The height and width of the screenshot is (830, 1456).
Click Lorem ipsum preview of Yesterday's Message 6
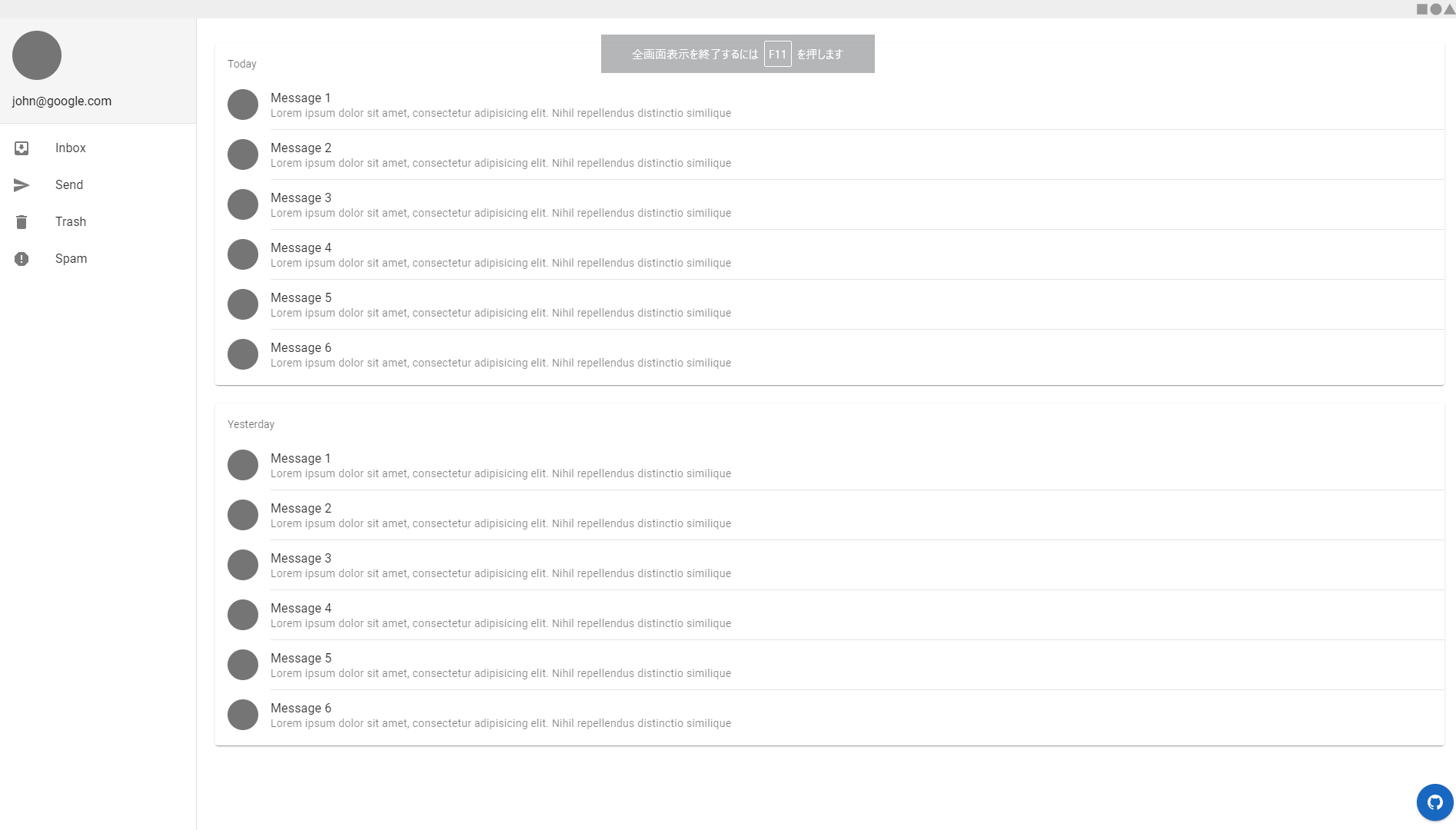coord(500,724)
